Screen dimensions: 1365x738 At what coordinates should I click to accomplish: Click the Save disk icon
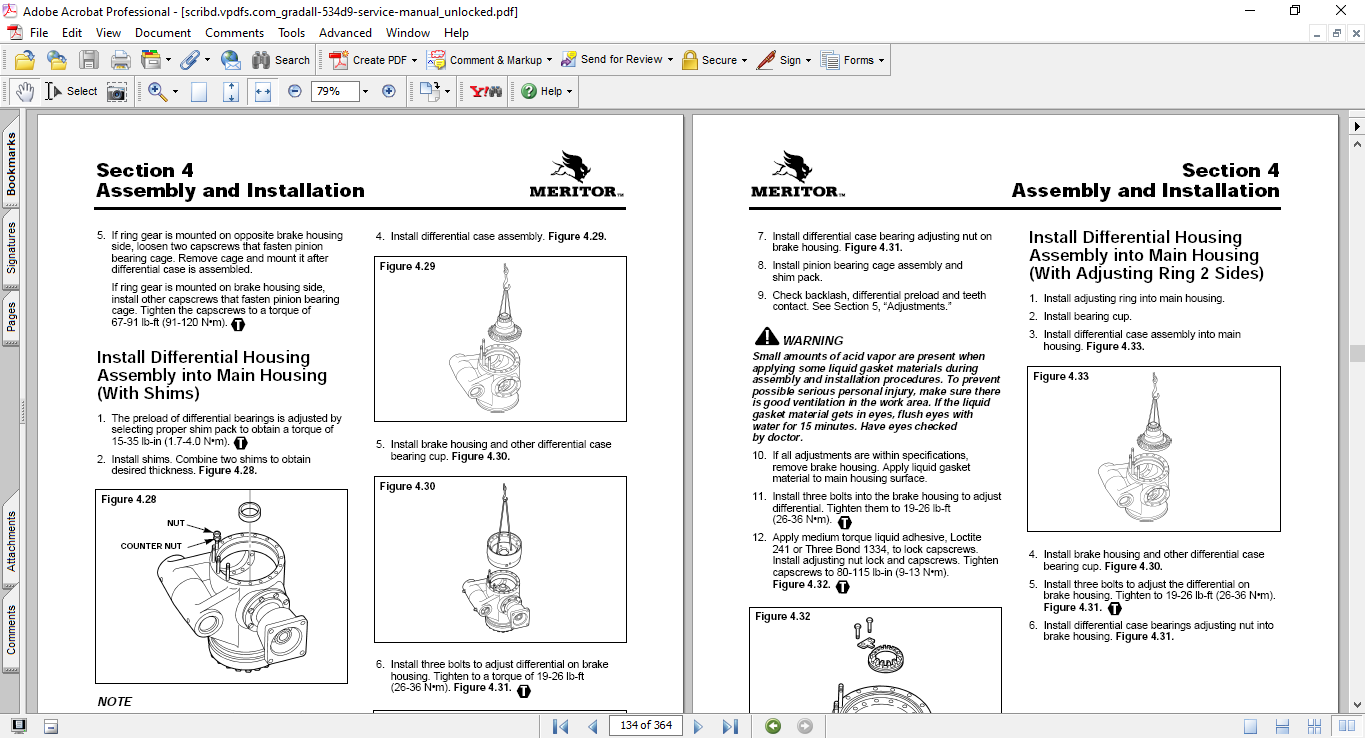pos(88,60)
